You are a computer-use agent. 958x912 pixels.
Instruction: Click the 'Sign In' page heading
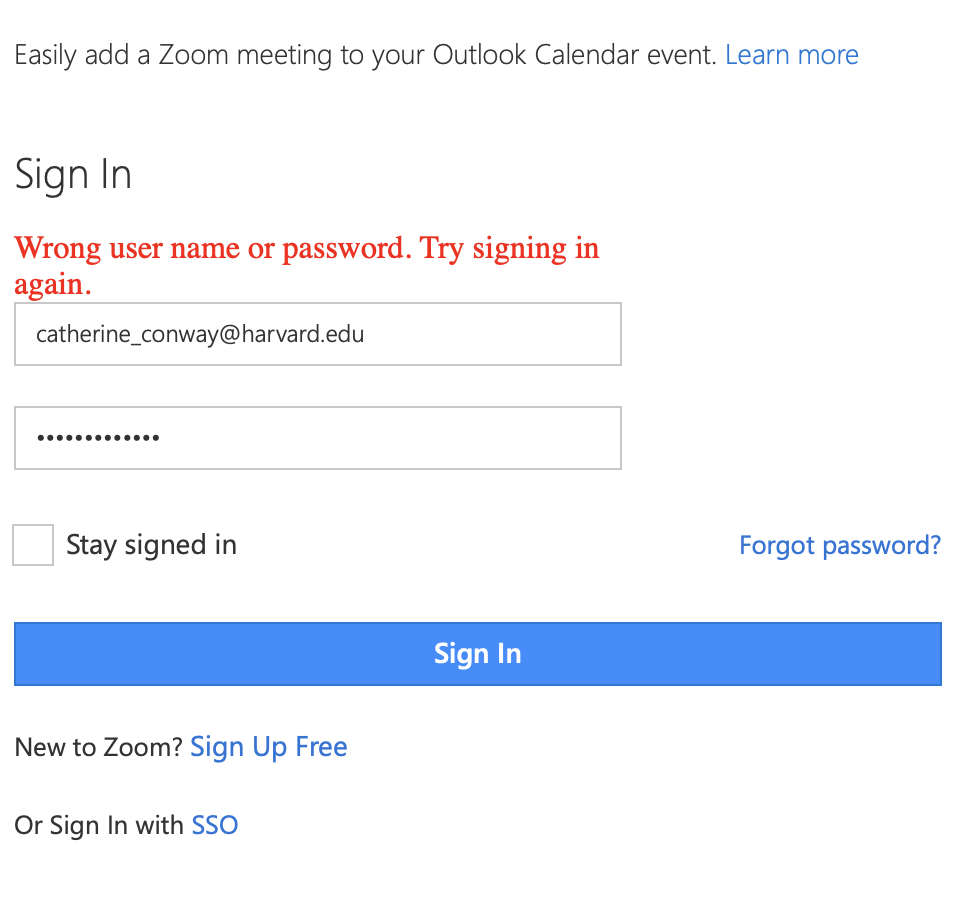coord(73,175)
